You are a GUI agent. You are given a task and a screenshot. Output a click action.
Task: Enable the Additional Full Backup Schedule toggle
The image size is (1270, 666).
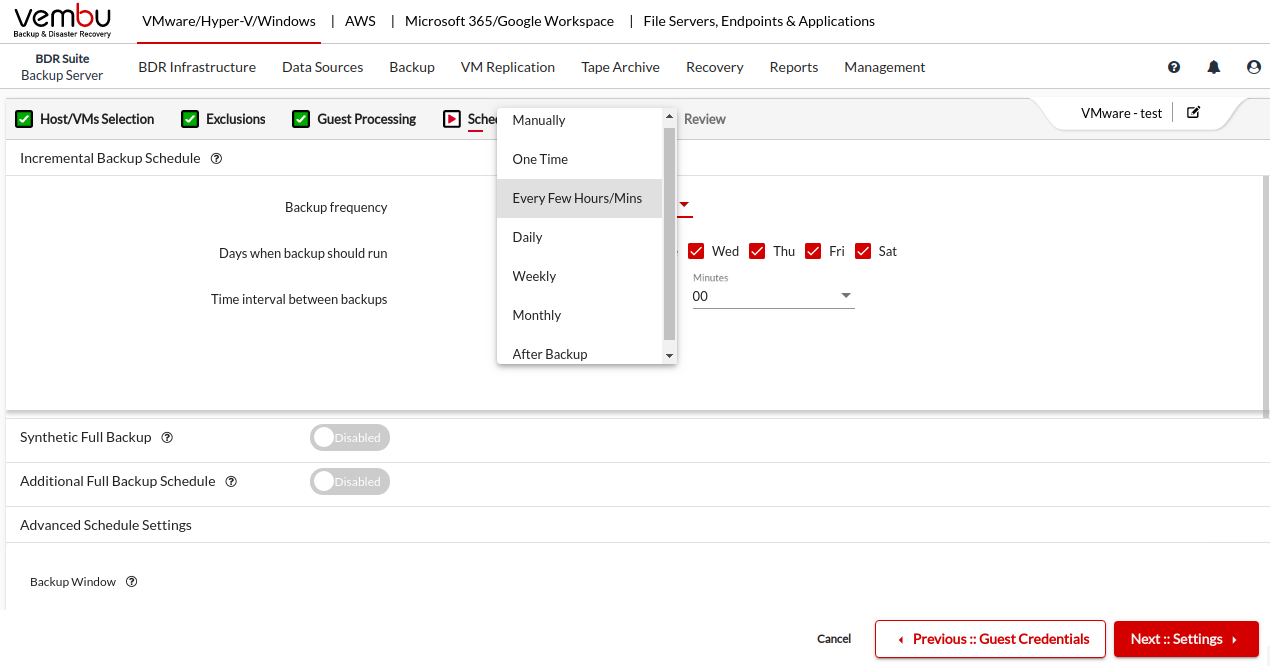point(349,481)
